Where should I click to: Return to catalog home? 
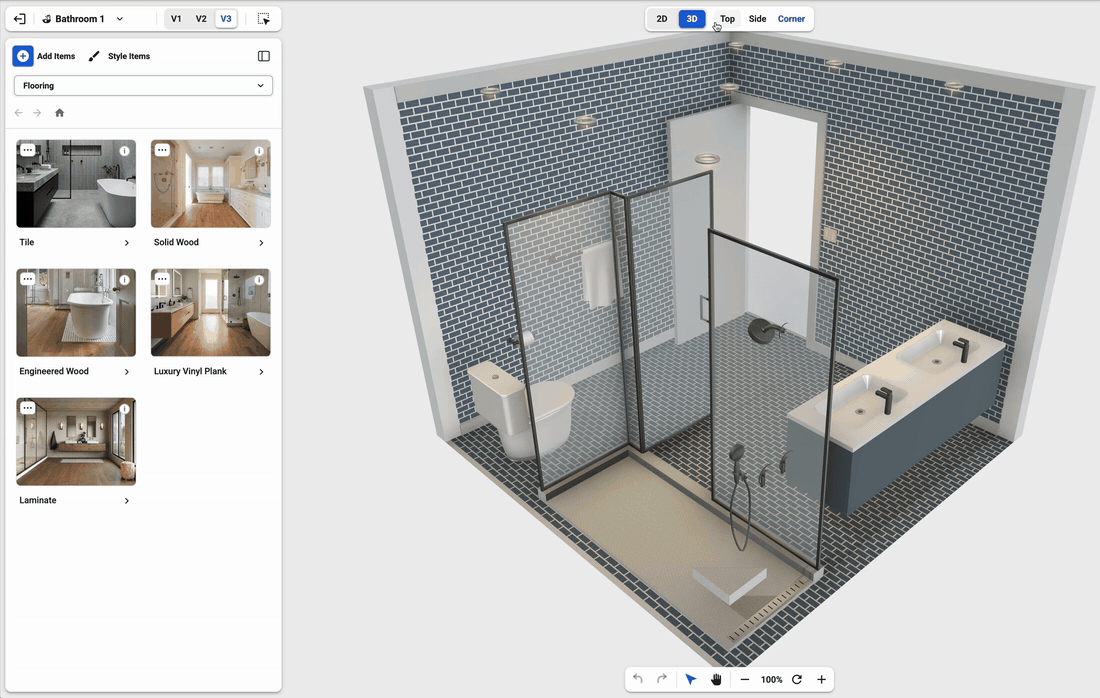pos(60,113)
